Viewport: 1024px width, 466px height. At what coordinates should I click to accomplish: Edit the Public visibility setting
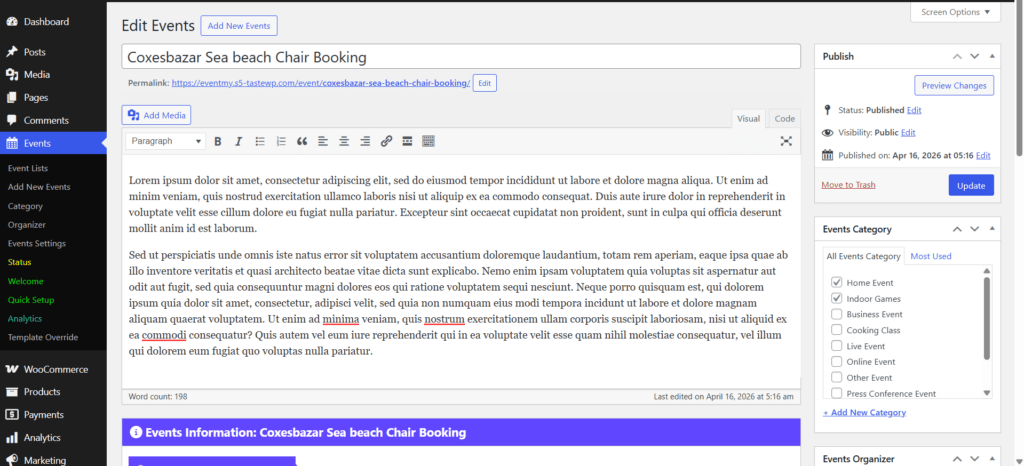tap(908, 132)
